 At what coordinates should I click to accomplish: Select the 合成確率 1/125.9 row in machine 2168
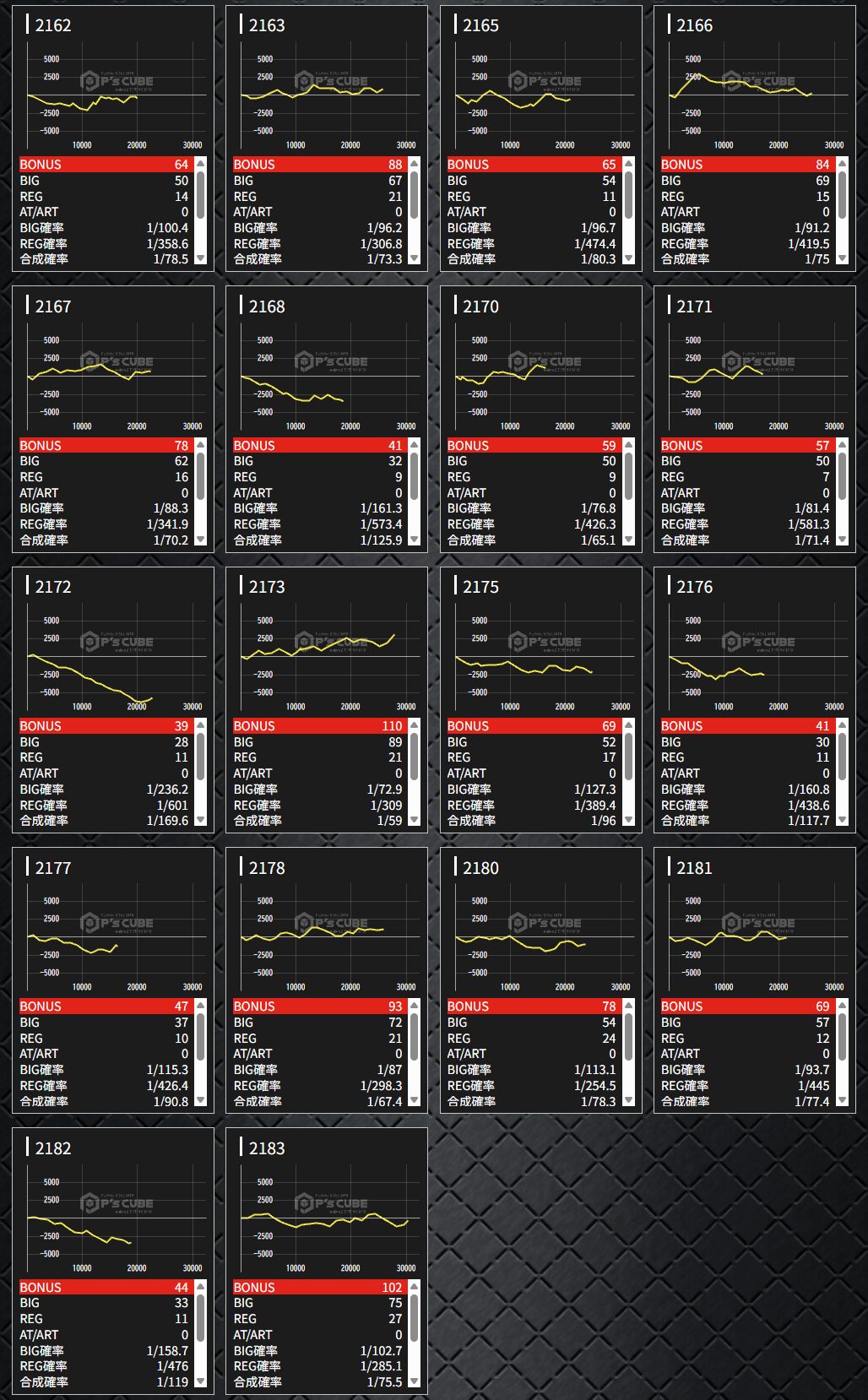click(319, 540)
